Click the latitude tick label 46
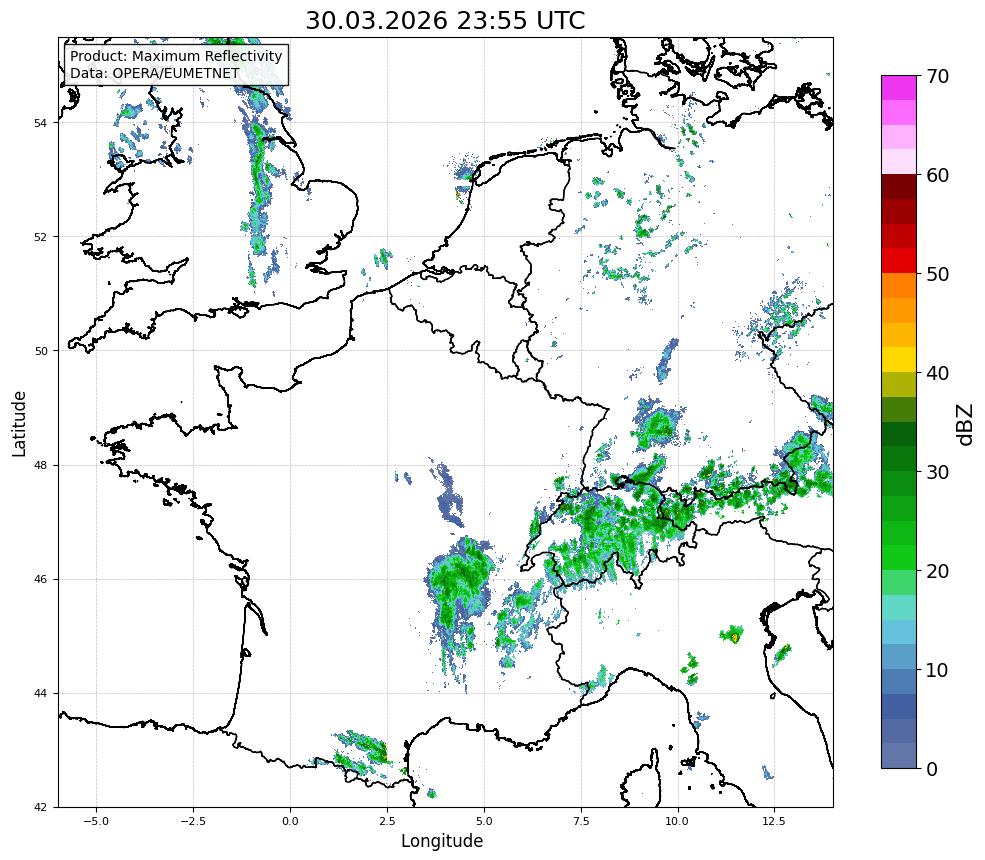This screenshot has height=860, width=985. [41, 579]
